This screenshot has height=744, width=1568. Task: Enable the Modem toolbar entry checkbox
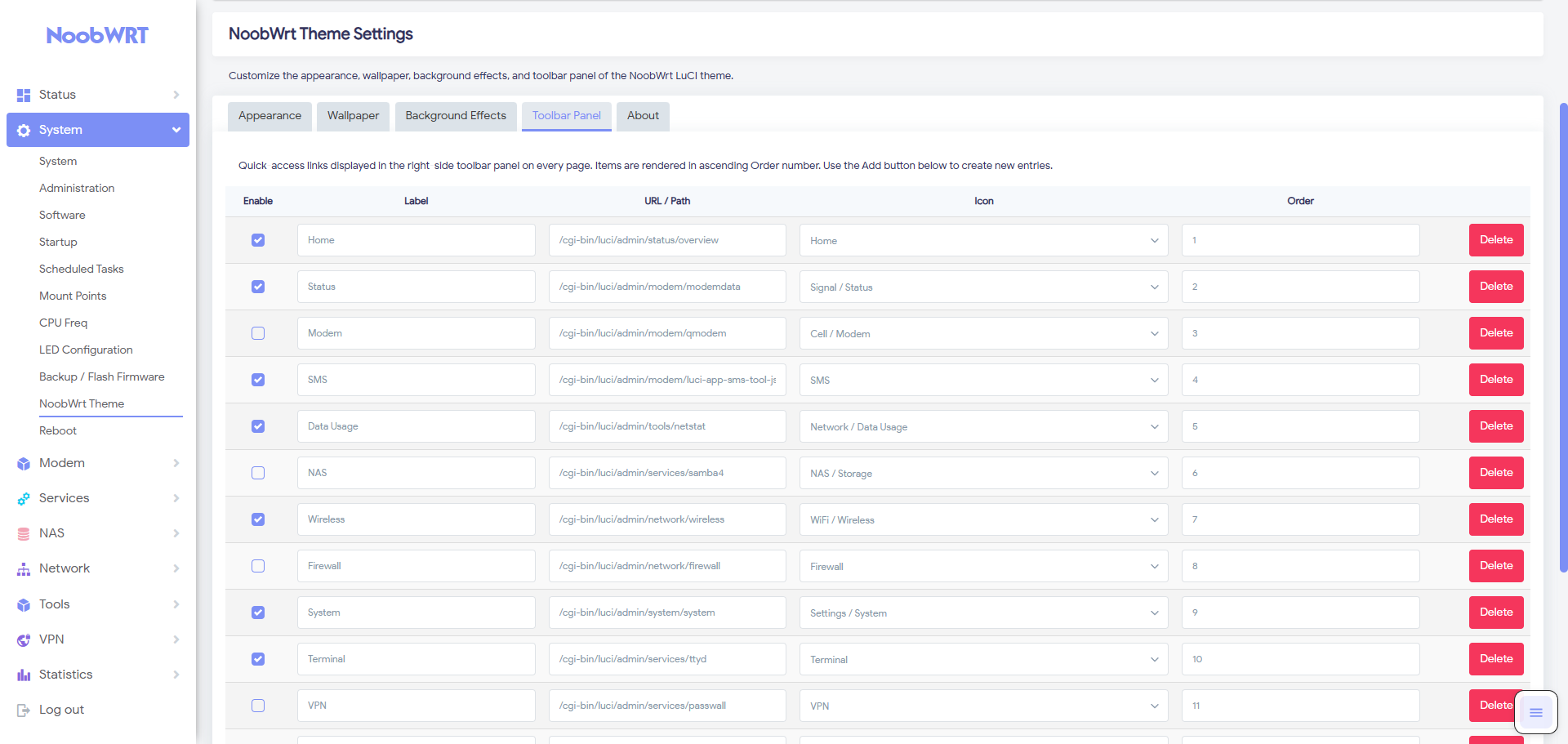pos(258,333)
